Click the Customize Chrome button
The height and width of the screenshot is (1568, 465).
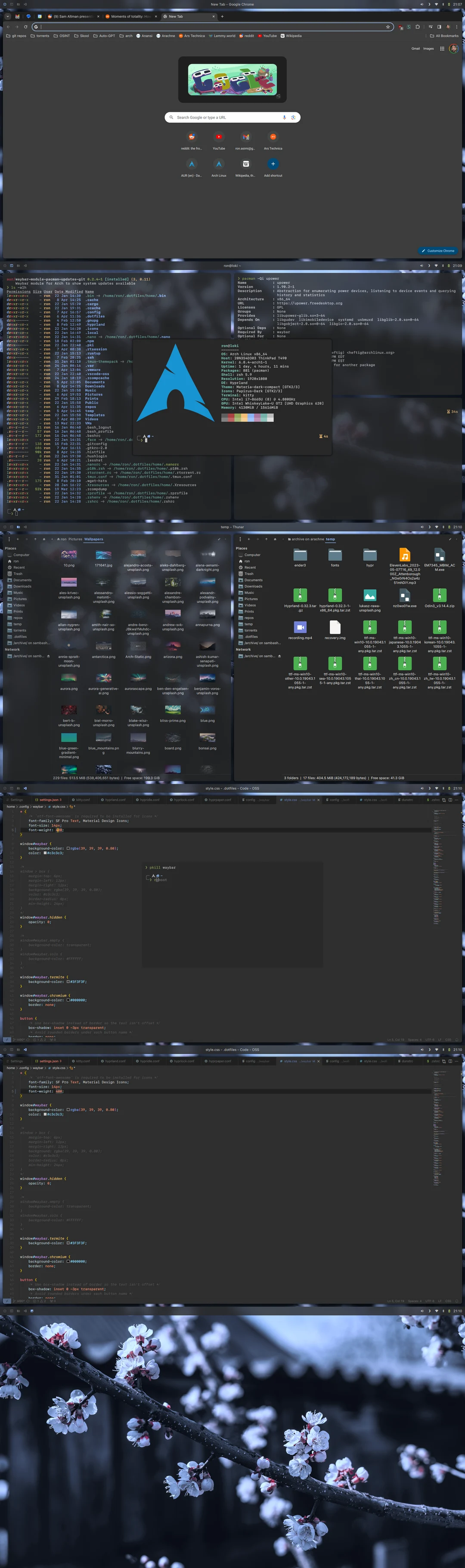pyautogui.click(x=437, y=251)
